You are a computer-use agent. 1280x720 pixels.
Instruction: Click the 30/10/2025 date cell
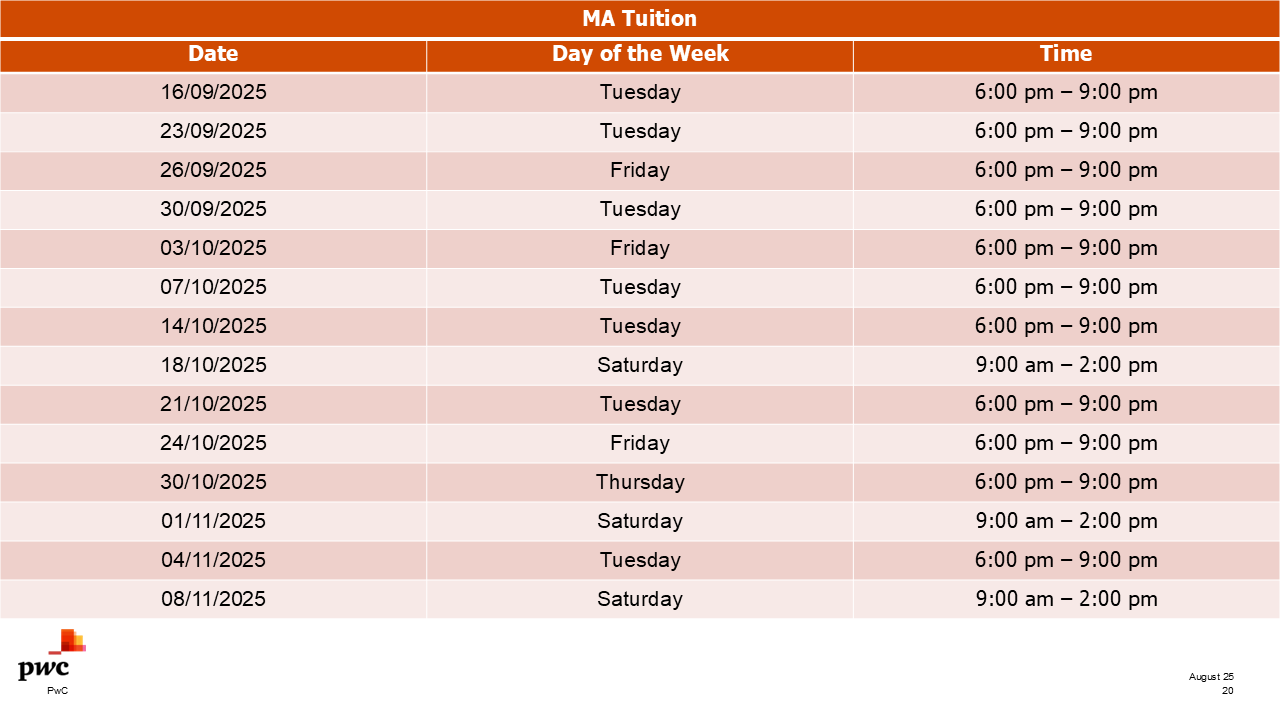214,482
